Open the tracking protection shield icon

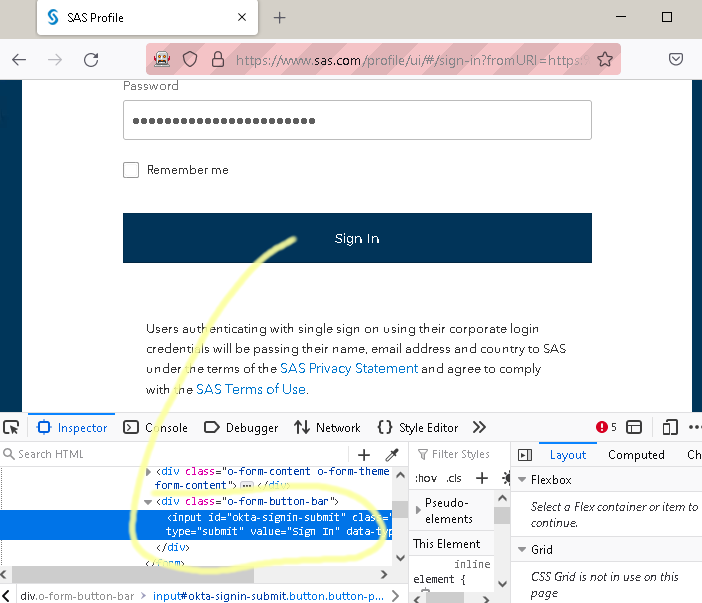pos(190,59)
